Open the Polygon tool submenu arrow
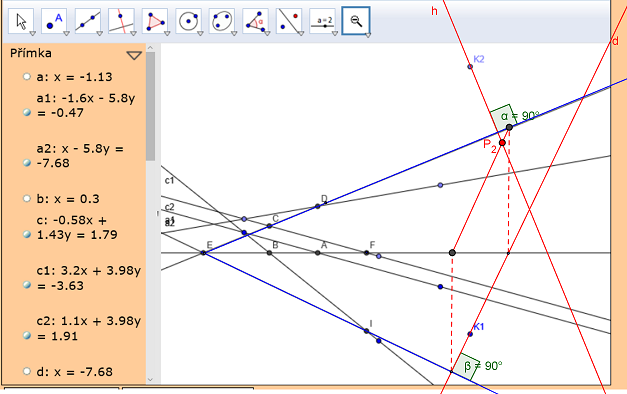 (167, 34)
